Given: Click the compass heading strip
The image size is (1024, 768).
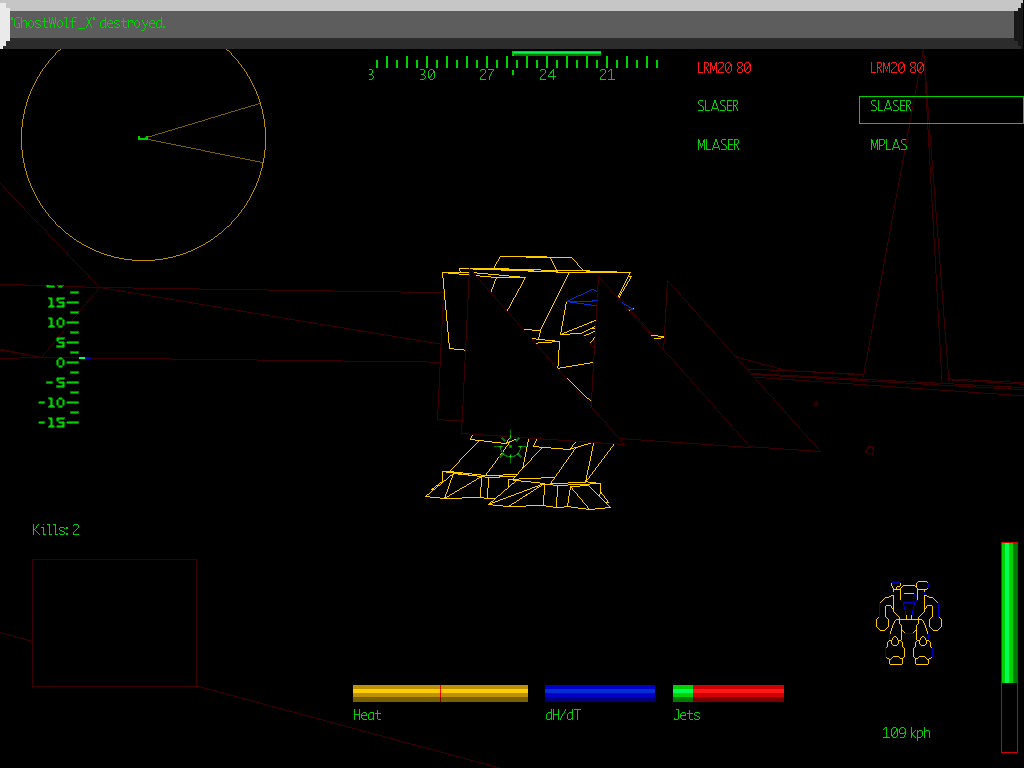Looking at the screenshot, I should (x=515, y=67).
